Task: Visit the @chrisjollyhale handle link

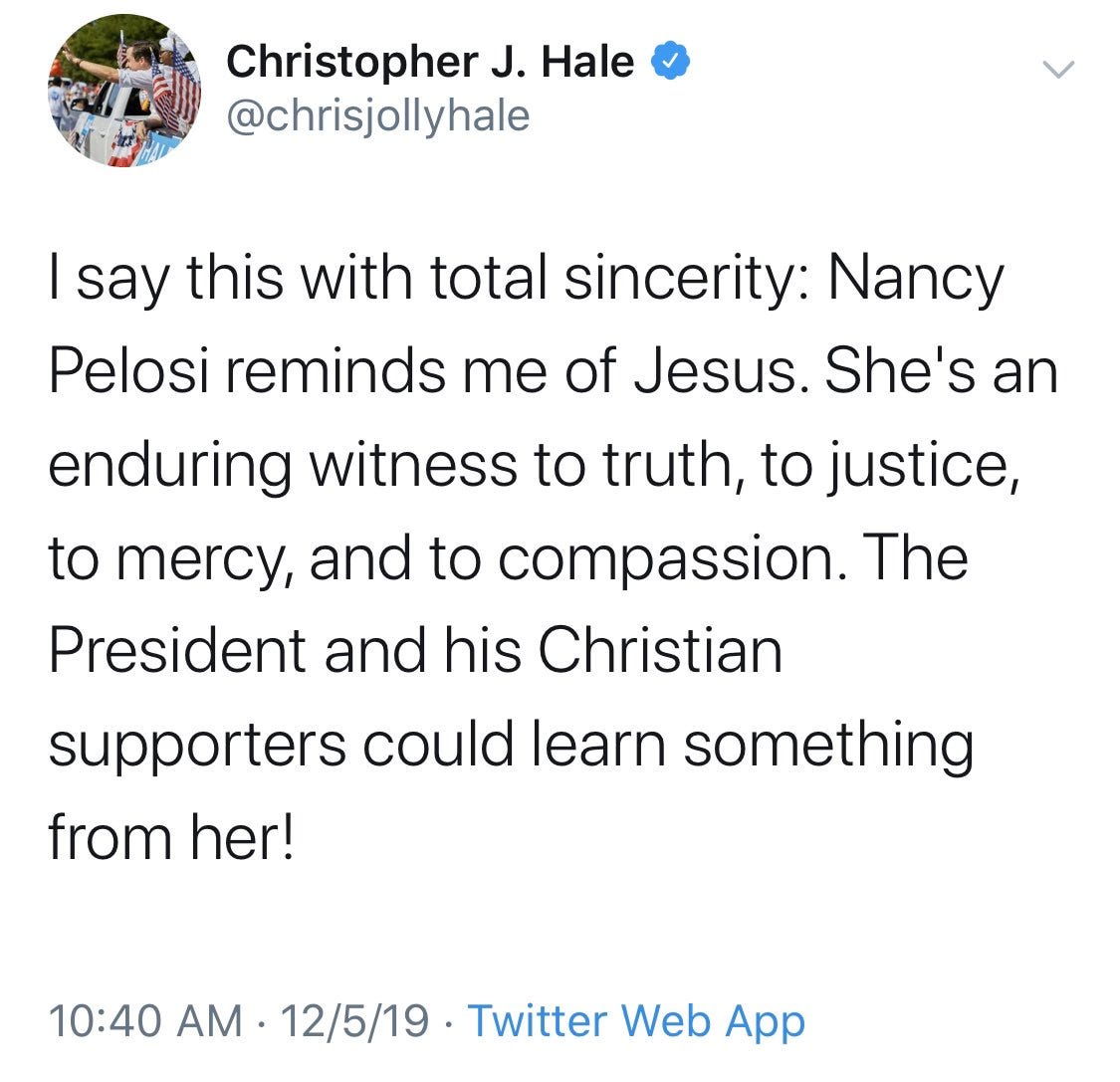Action: click(378, 115)
